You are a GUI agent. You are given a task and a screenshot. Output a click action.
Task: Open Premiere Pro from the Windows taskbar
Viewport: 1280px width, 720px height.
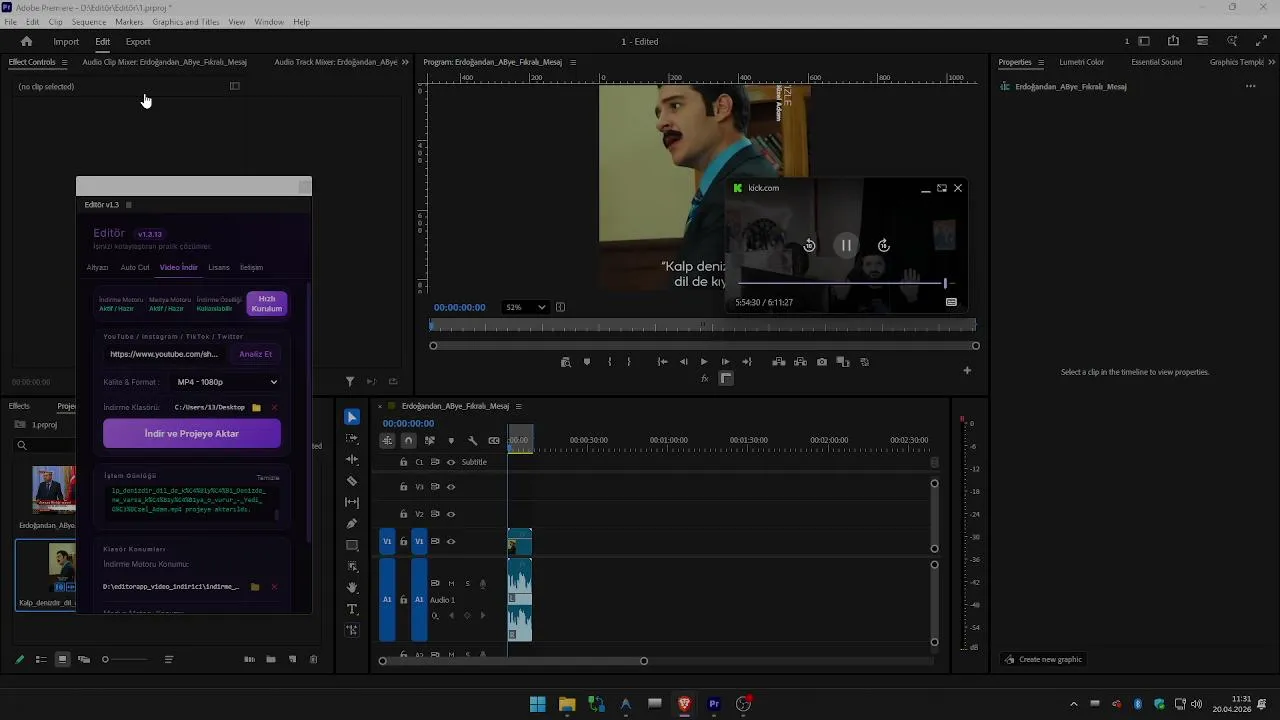tap(714, 704)
